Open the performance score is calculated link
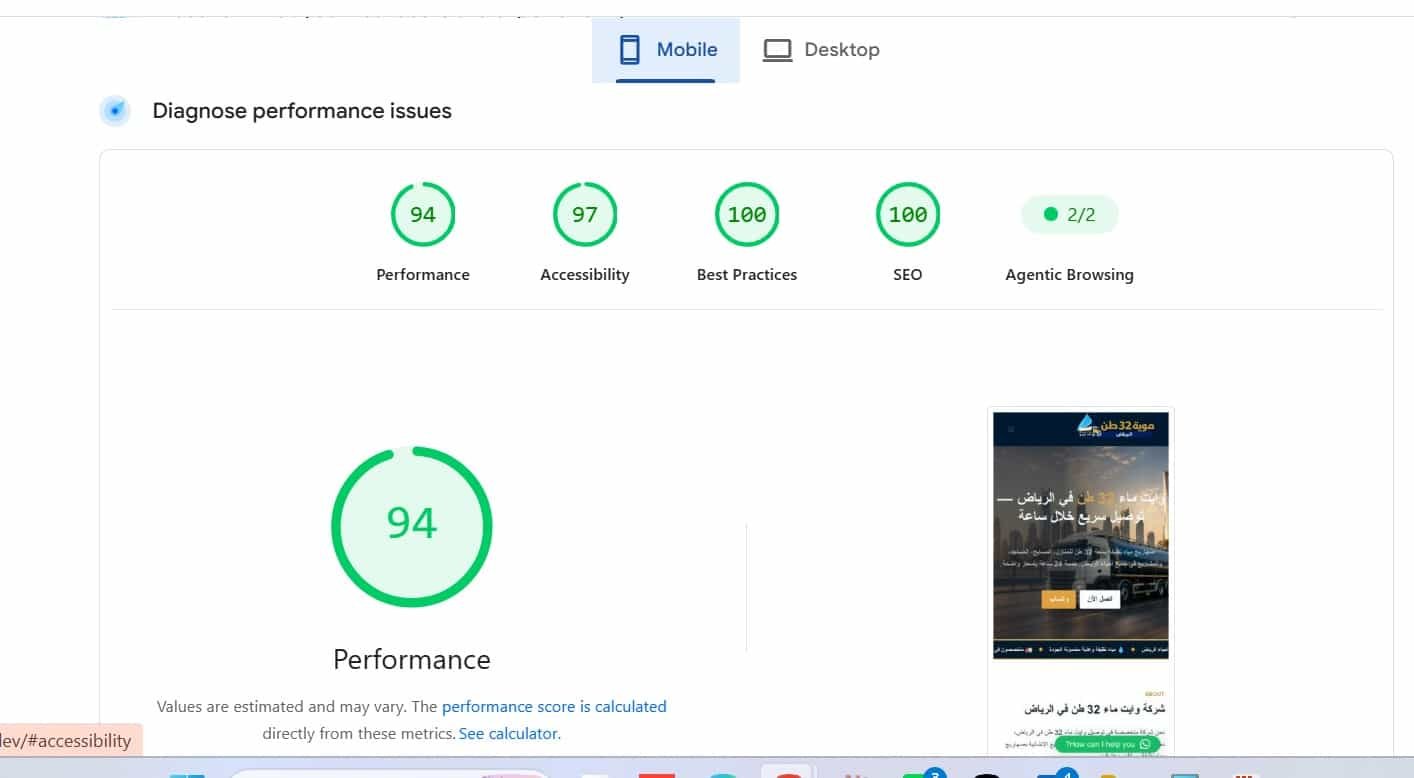The width and height of the screenshot is (1414, 778). (x=554, y=707)
